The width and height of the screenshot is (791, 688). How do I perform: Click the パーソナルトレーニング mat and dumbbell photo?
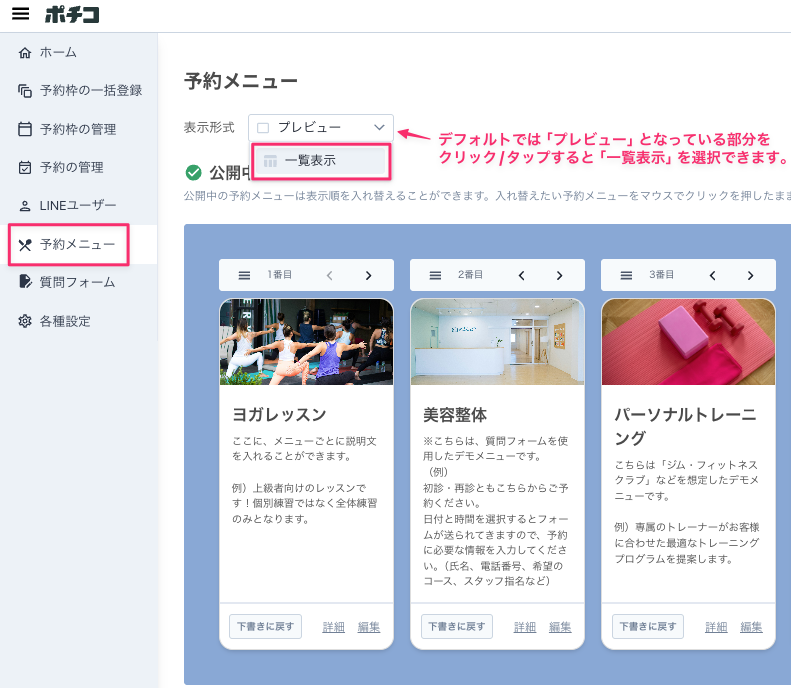click(x=689, y=341)
